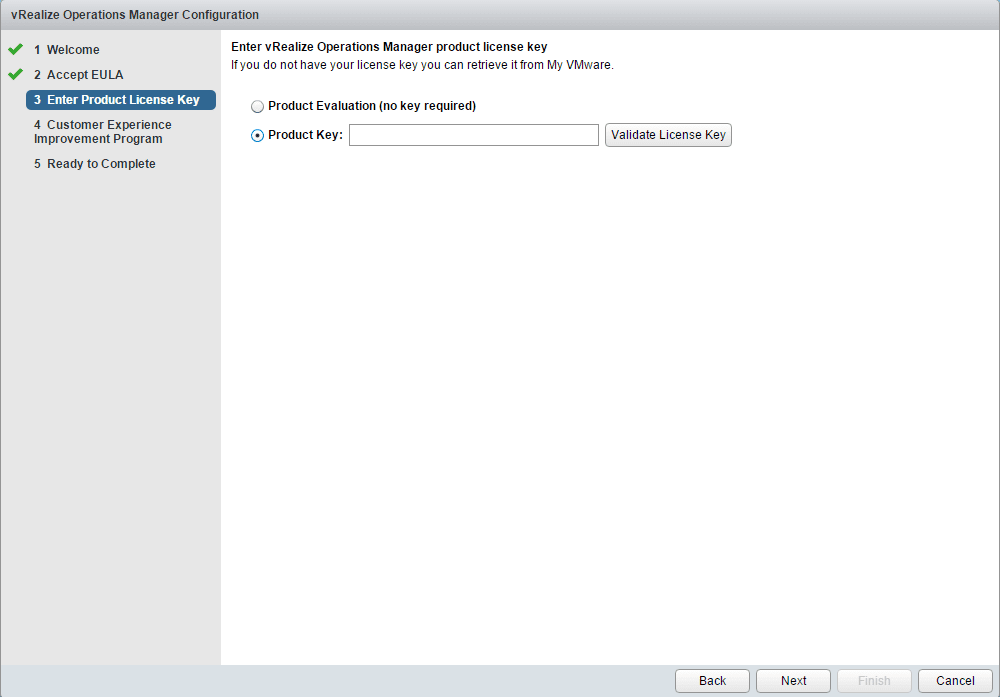The height and width of the screenshot is (697, 1000).
Task: Open step 2 Accept EULA
Action: (x=78, y=75)
